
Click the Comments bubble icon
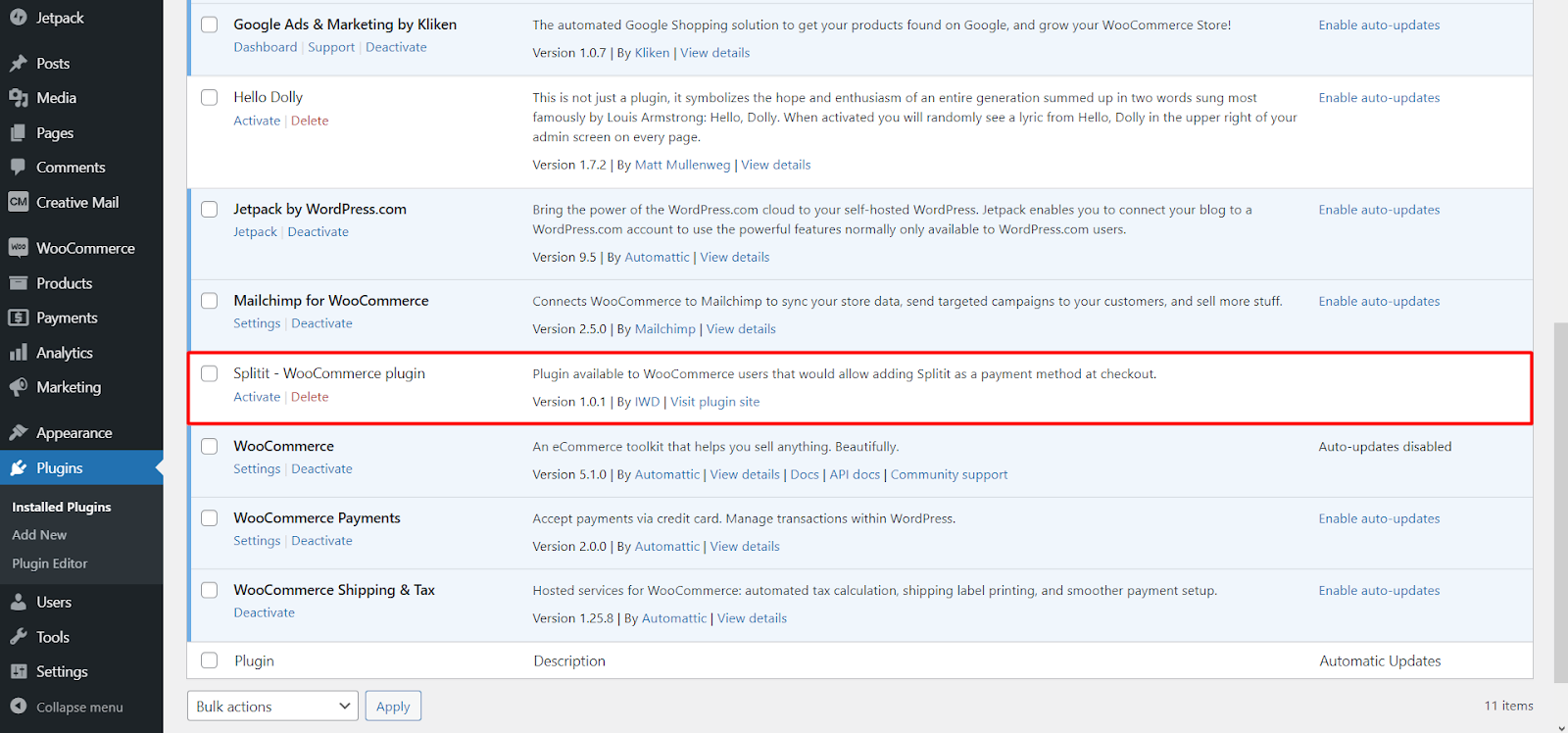click(x=18, y=168)
